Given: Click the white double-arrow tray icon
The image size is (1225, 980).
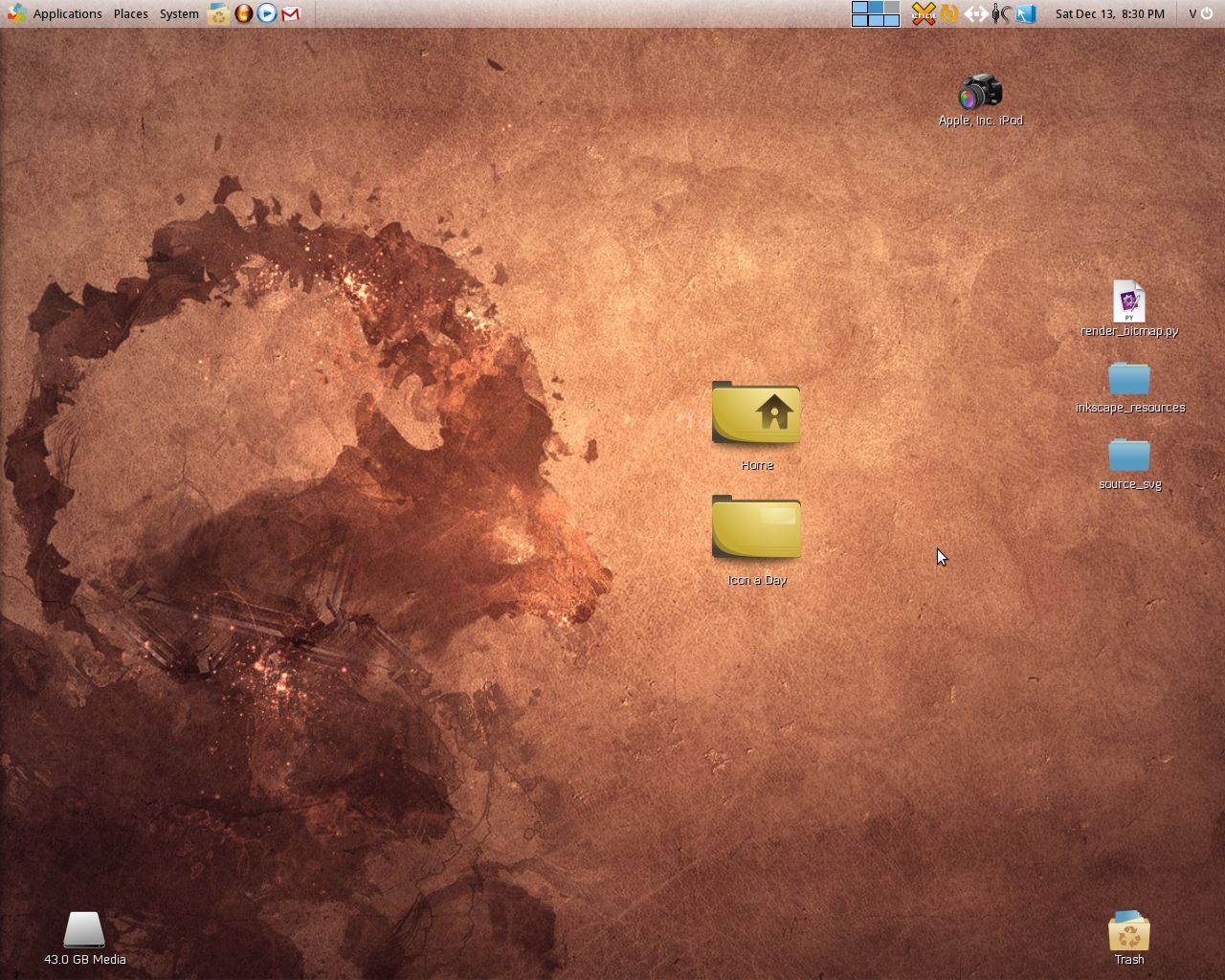Looking at the screenshot, I should tap(975, 13).
